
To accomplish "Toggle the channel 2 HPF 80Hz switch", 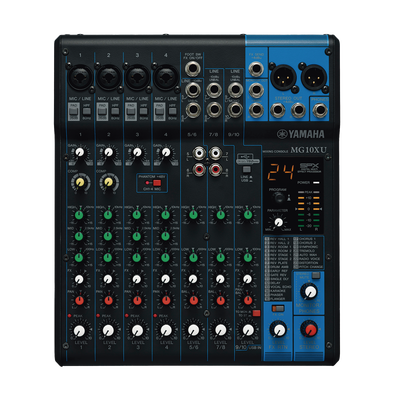I will click(x=115, y=109).
